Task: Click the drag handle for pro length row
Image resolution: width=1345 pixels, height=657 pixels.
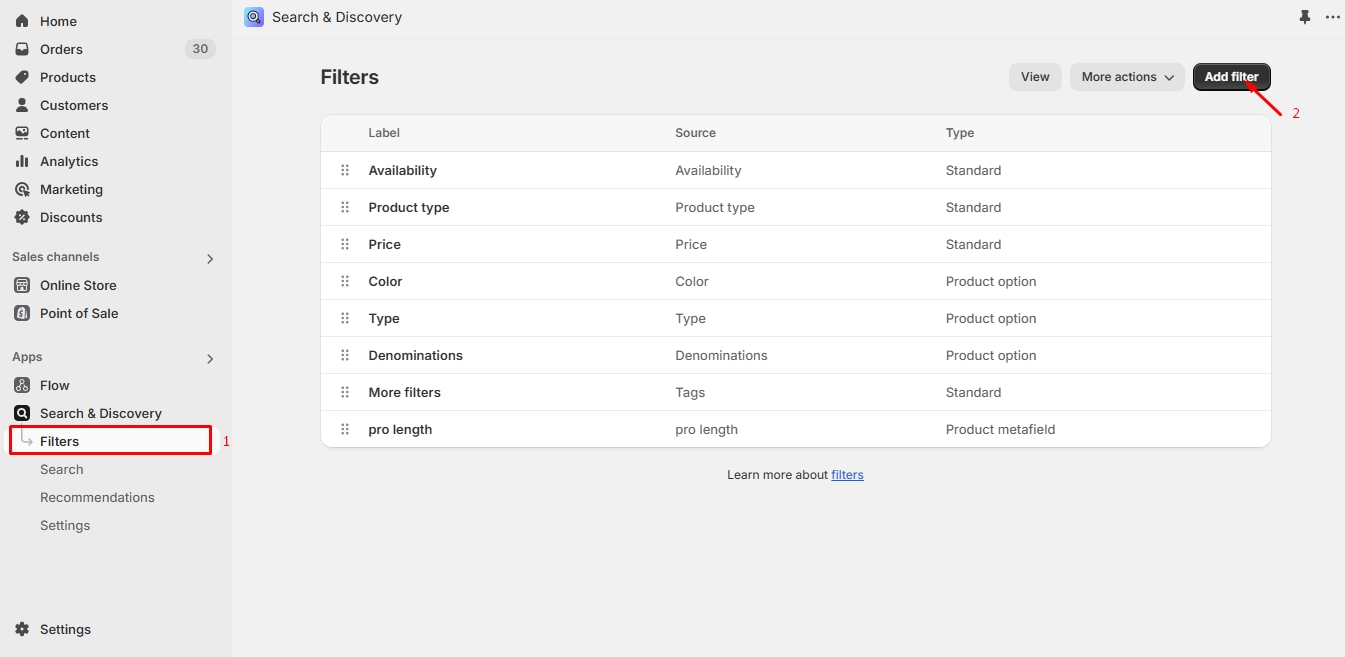Action: coord(345,430)
